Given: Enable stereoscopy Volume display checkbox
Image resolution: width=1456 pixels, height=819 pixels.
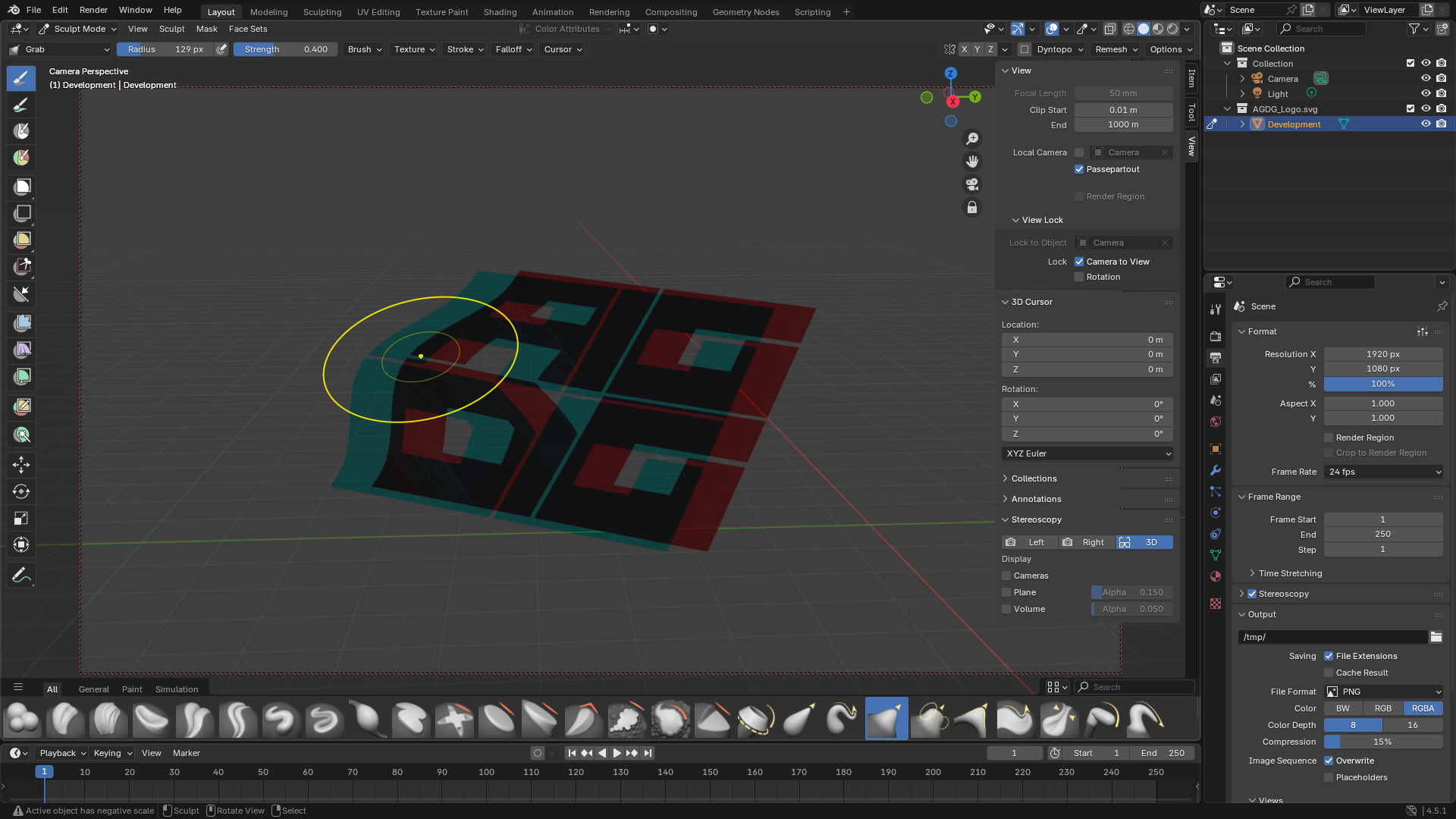Looking at the screenshot, I should coord(1006,609).
